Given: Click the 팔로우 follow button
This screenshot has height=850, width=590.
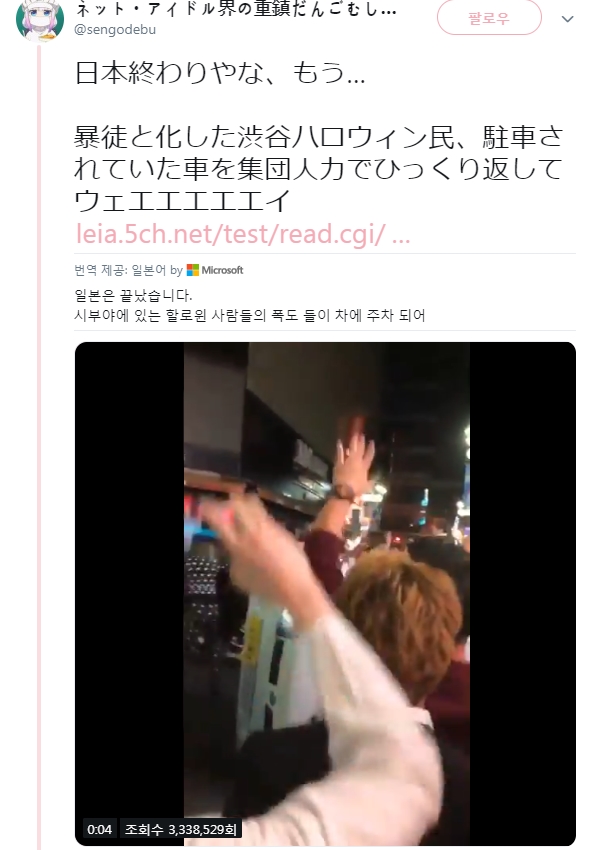Looking at the screenshot, I should coord(489,18).
